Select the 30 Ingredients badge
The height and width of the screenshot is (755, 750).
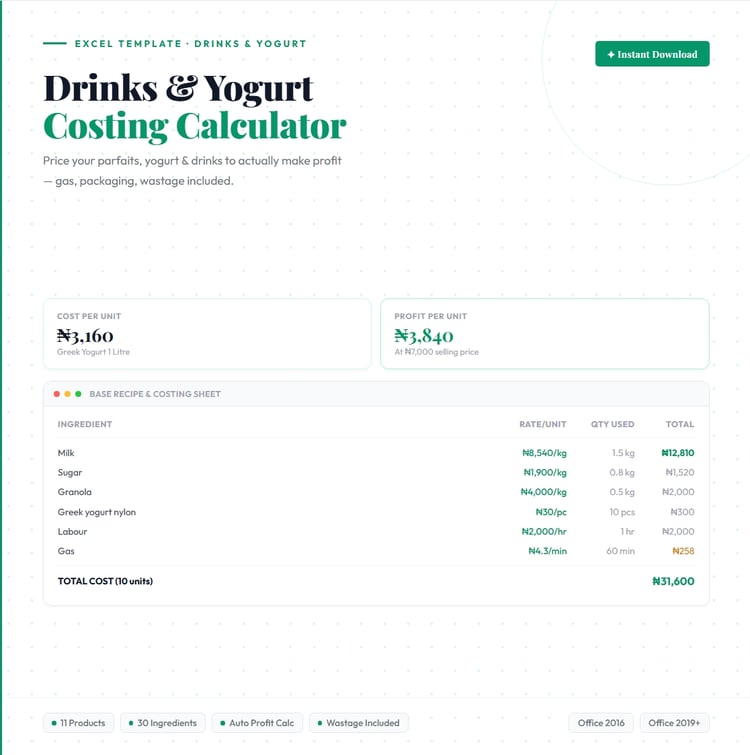163,723
